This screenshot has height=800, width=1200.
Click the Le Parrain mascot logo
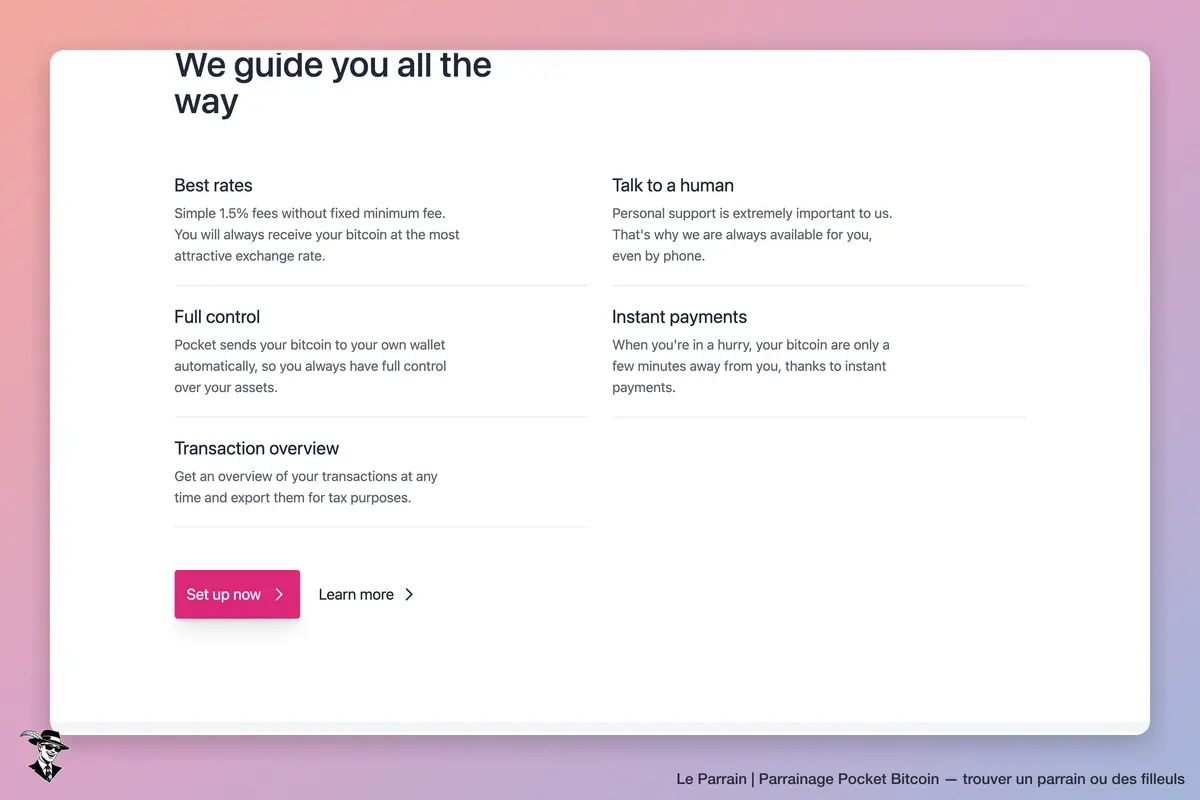(x=44, y=755)
